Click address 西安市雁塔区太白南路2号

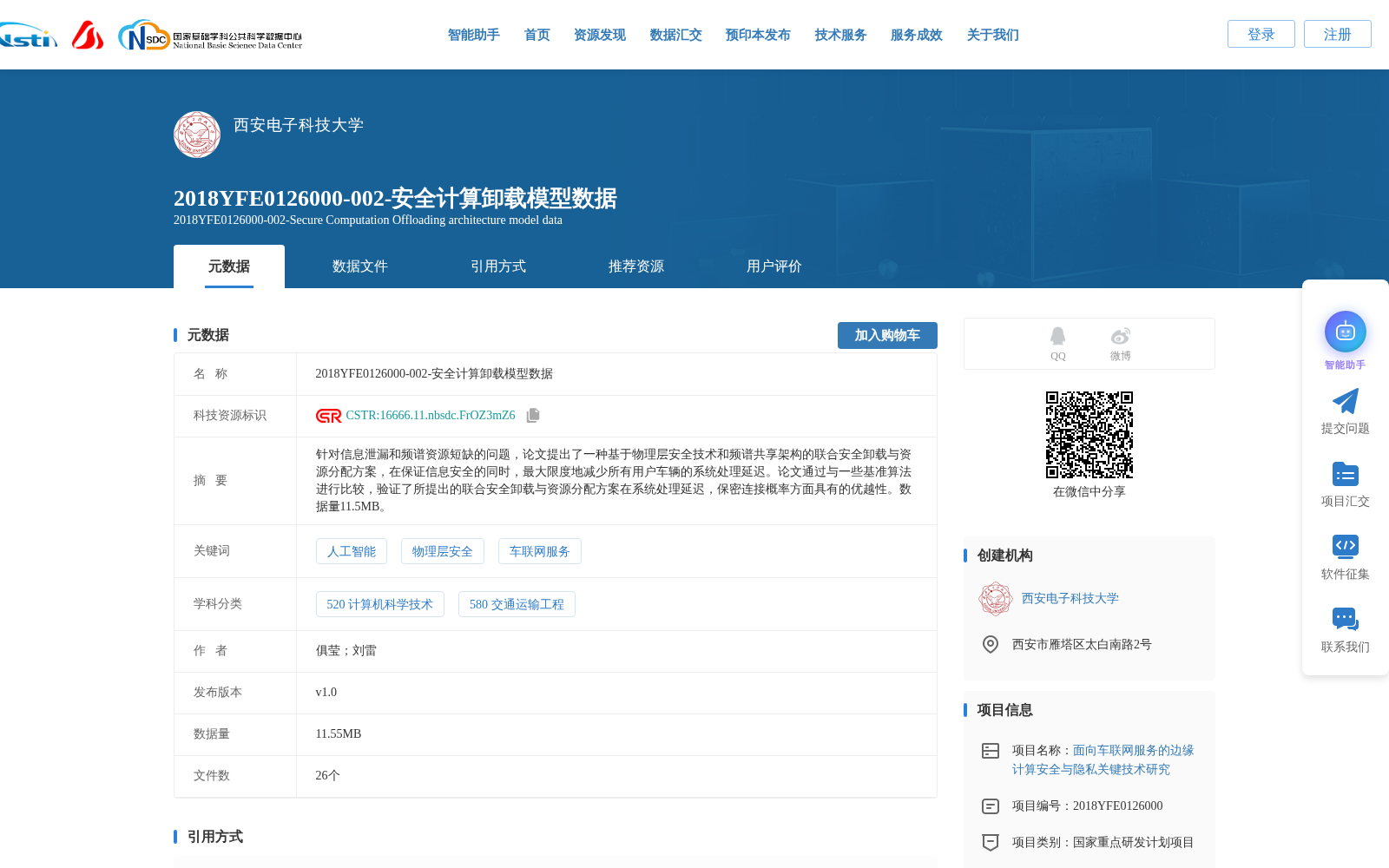(x=1082, y=644)
